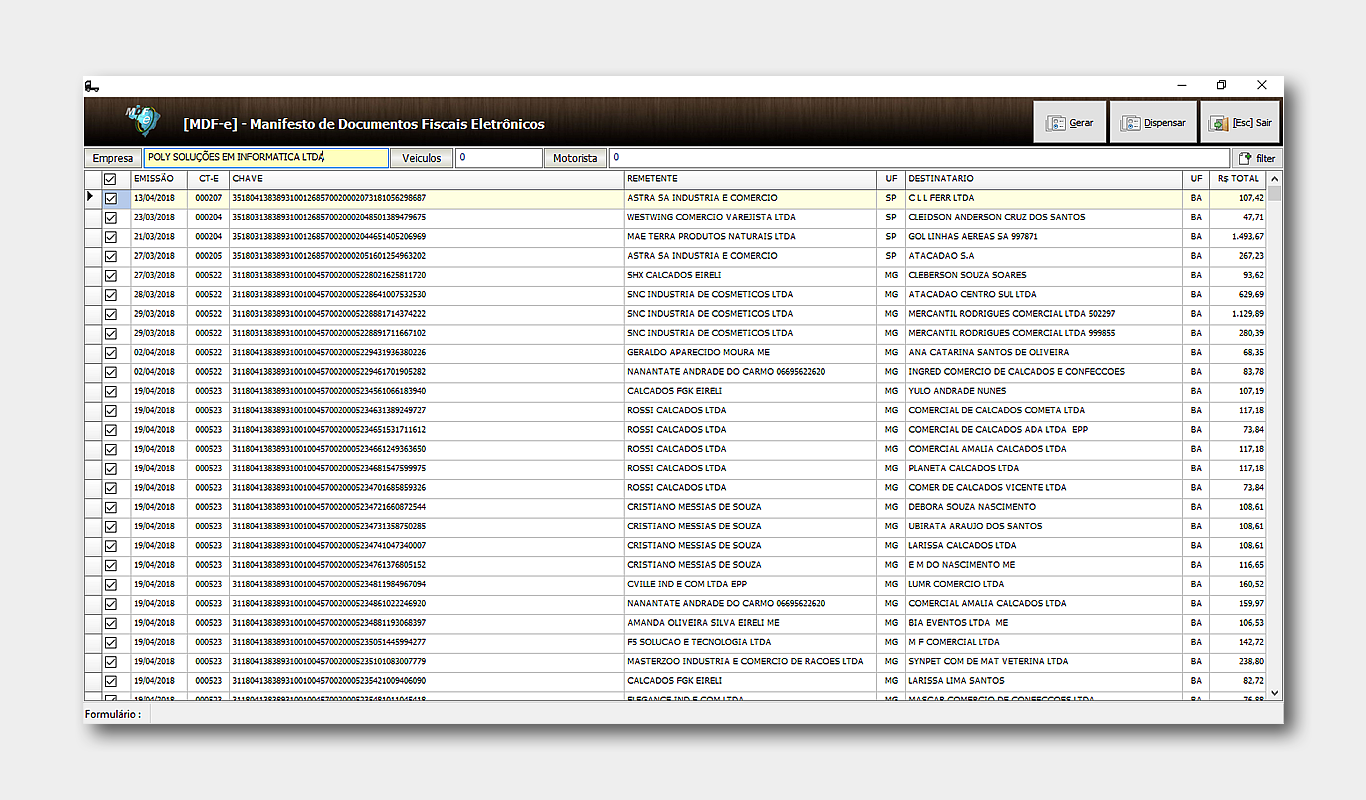
Task: Click cell BIA EVENTOS LTDA ME
Action: point(1044,623)
